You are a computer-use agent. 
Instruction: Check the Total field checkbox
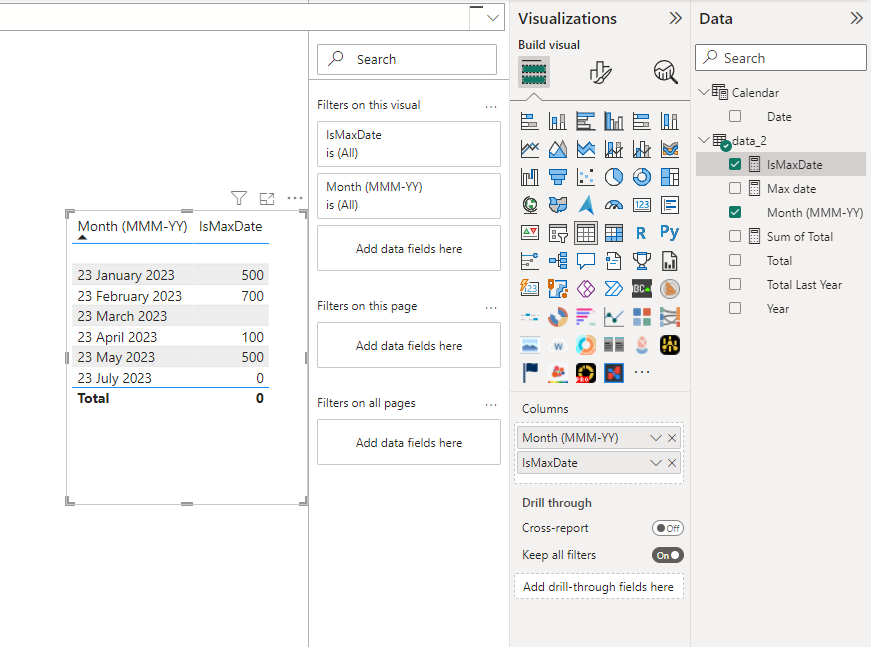point(735,260)
